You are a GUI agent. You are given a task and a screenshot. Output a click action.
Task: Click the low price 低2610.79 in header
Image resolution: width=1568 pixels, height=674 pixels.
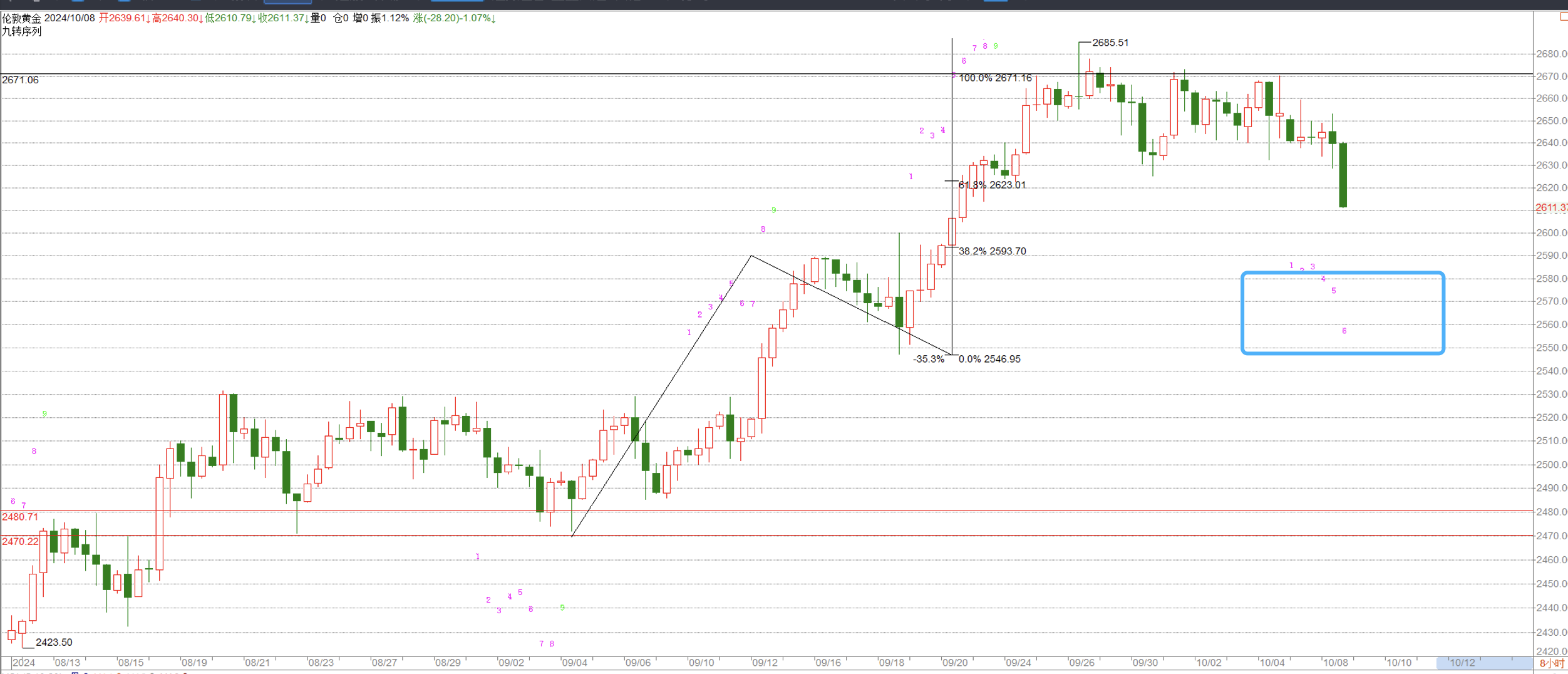click(231, 18)
